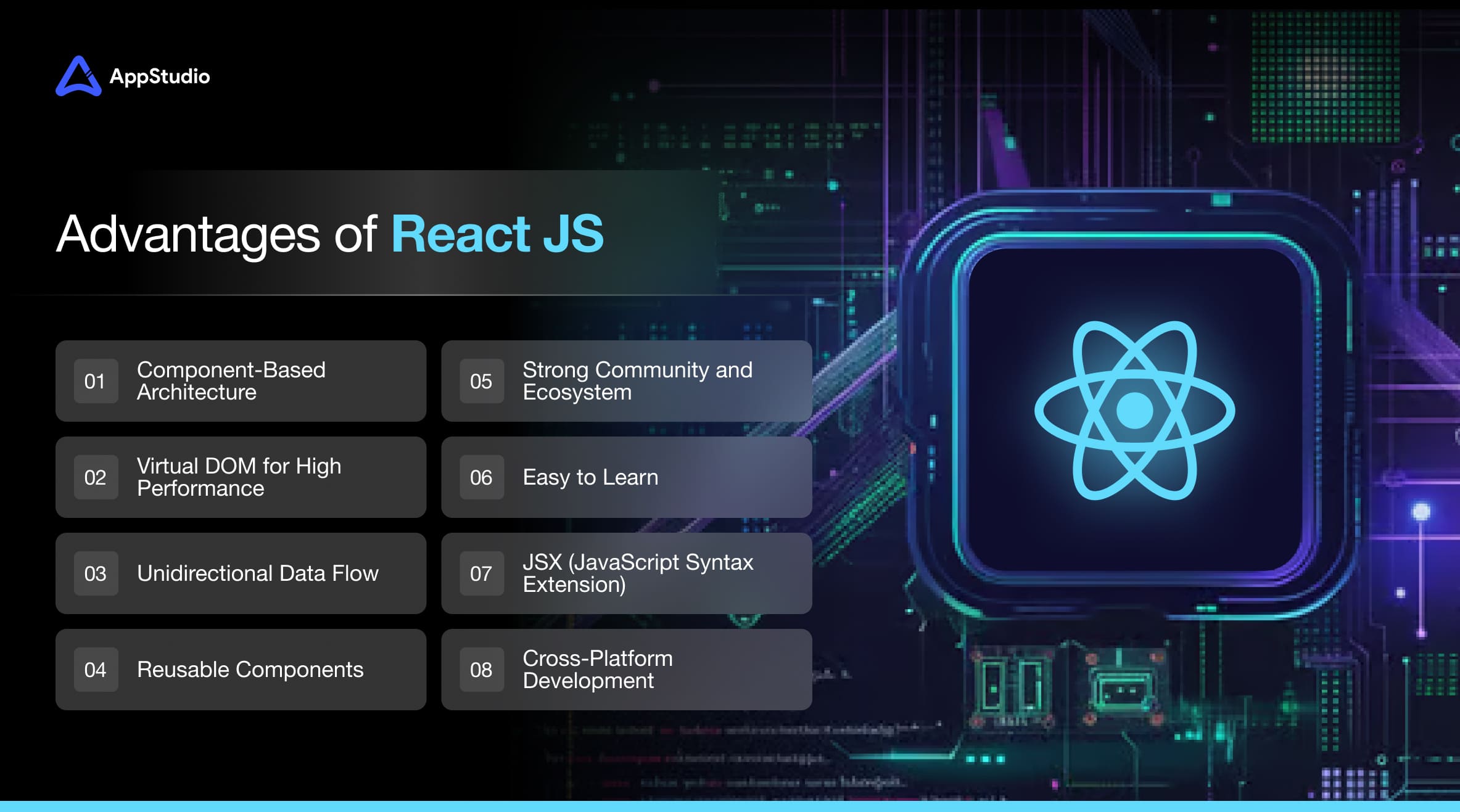Select the "Cross-Platform Development" text

598,670
